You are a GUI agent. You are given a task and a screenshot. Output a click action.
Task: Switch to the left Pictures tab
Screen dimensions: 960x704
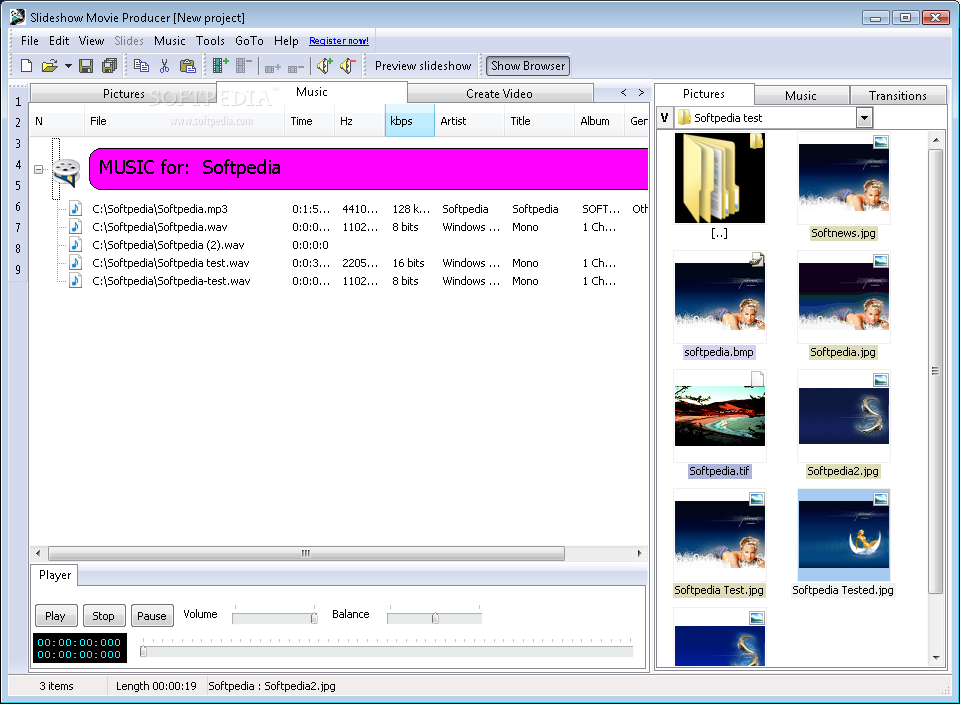pyautogui.click(x=123, y=94)
